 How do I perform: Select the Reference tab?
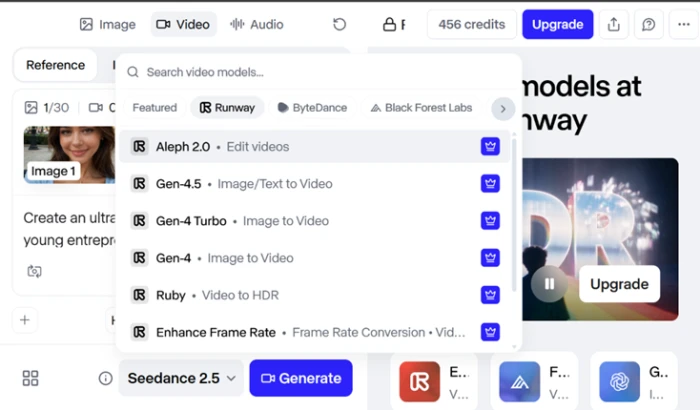[x=55, y=65]
